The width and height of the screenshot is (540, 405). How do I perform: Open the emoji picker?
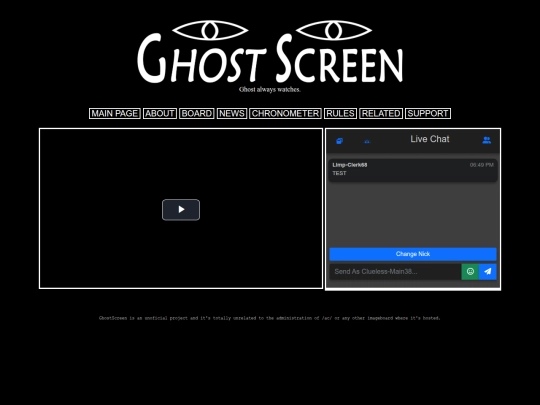click(470, 272)
